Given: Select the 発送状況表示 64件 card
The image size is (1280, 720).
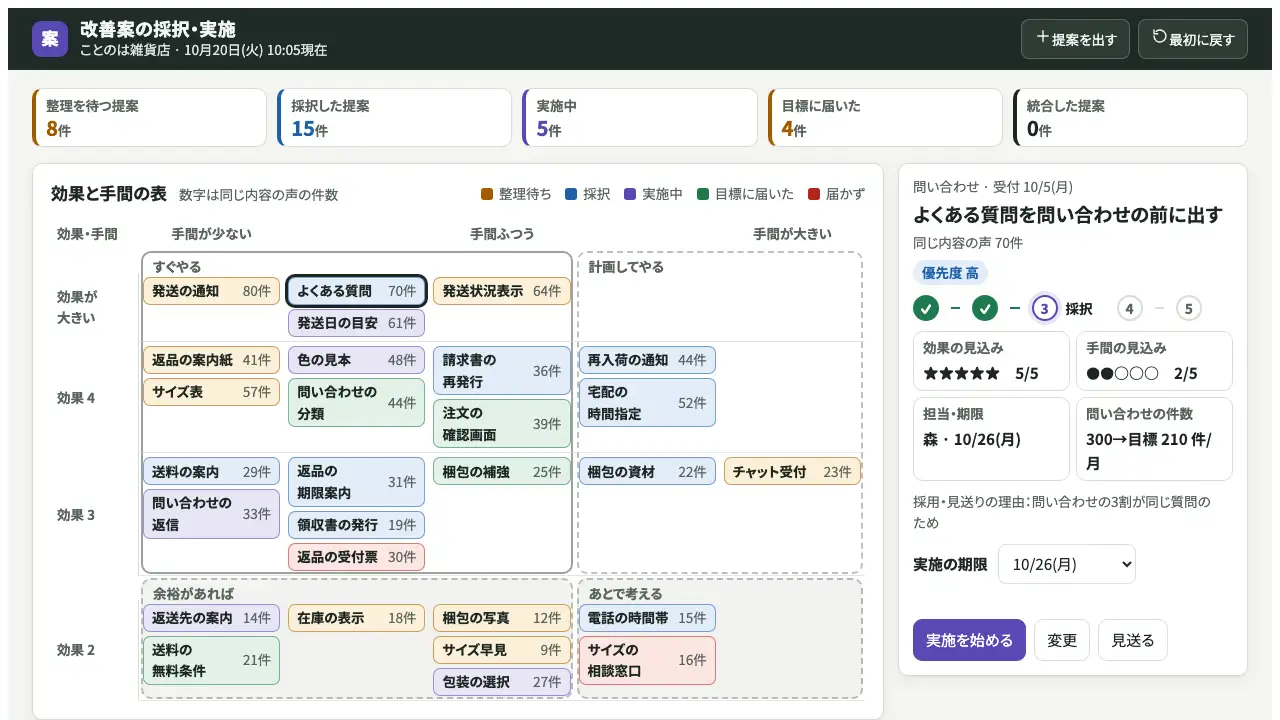Looking at the screenshot, I should [x=502, y=291].
